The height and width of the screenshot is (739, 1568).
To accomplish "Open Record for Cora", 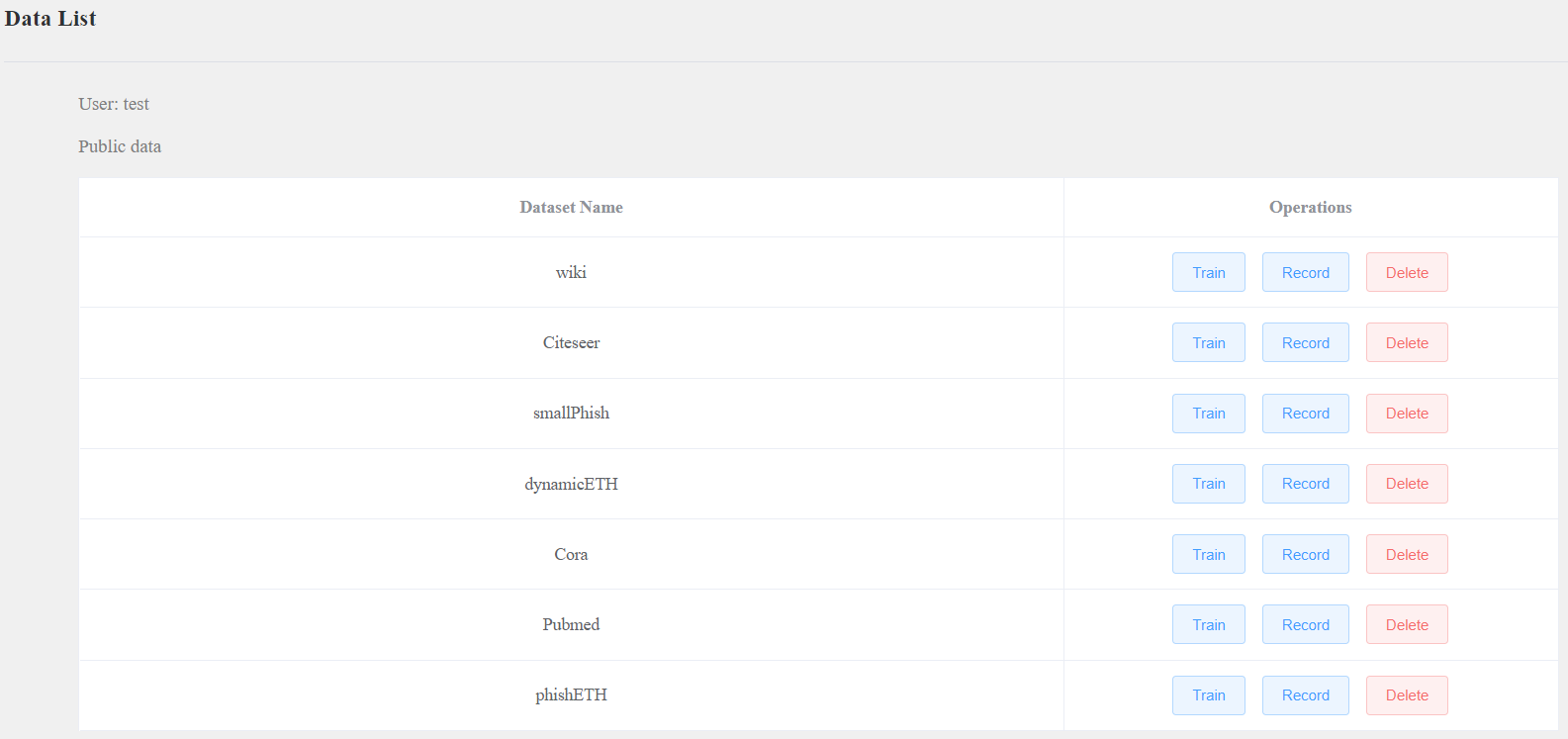I will tap(1305, 554).
